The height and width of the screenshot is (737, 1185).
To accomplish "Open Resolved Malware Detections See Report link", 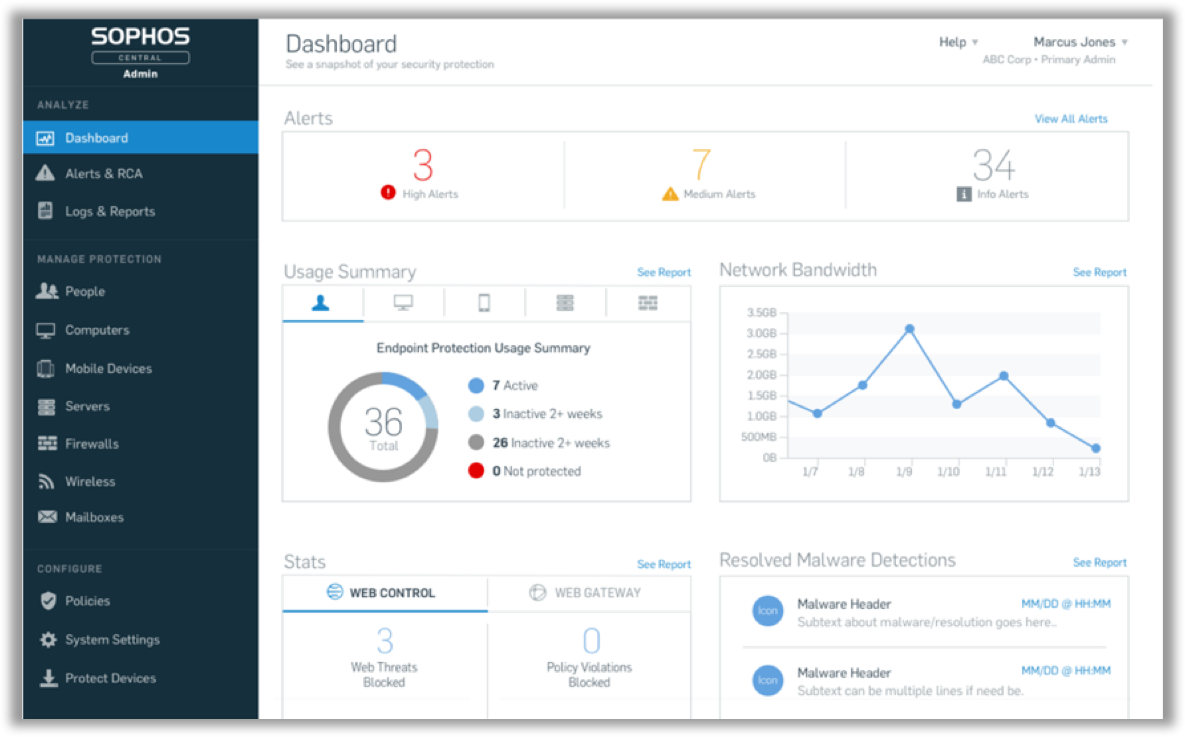I will (1100, 562).
